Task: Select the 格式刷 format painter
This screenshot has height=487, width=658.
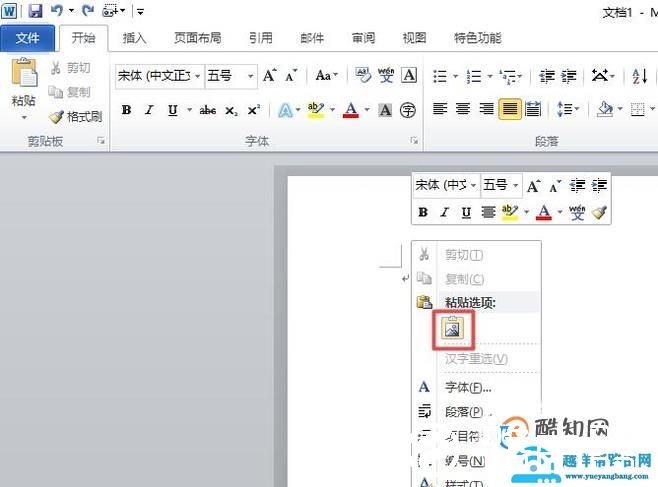Action: pos(76,117)
